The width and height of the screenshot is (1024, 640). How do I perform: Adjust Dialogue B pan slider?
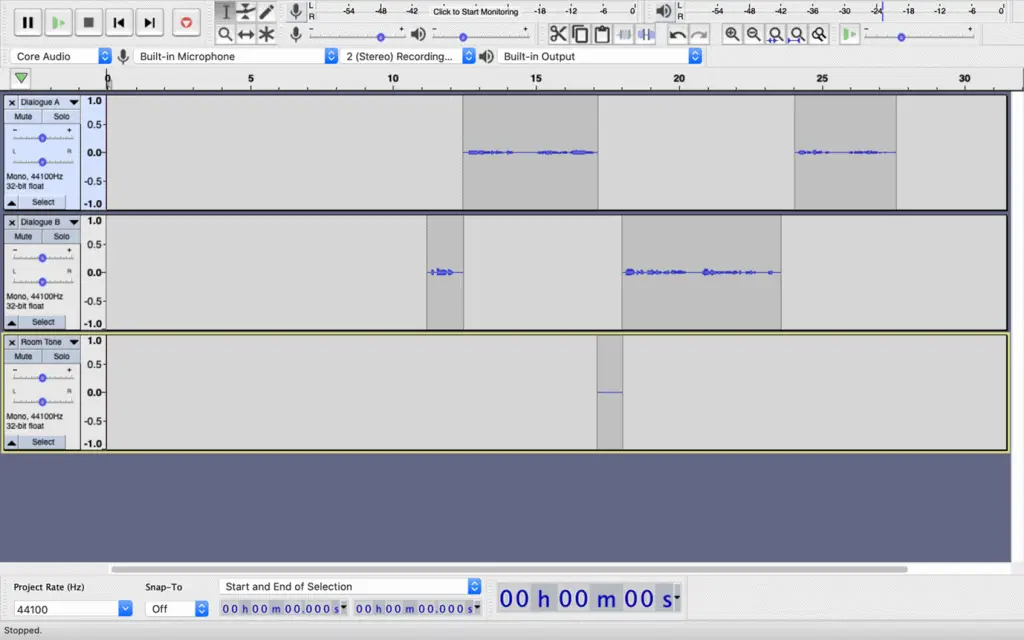pyautogui.click(x=42, y=281)
